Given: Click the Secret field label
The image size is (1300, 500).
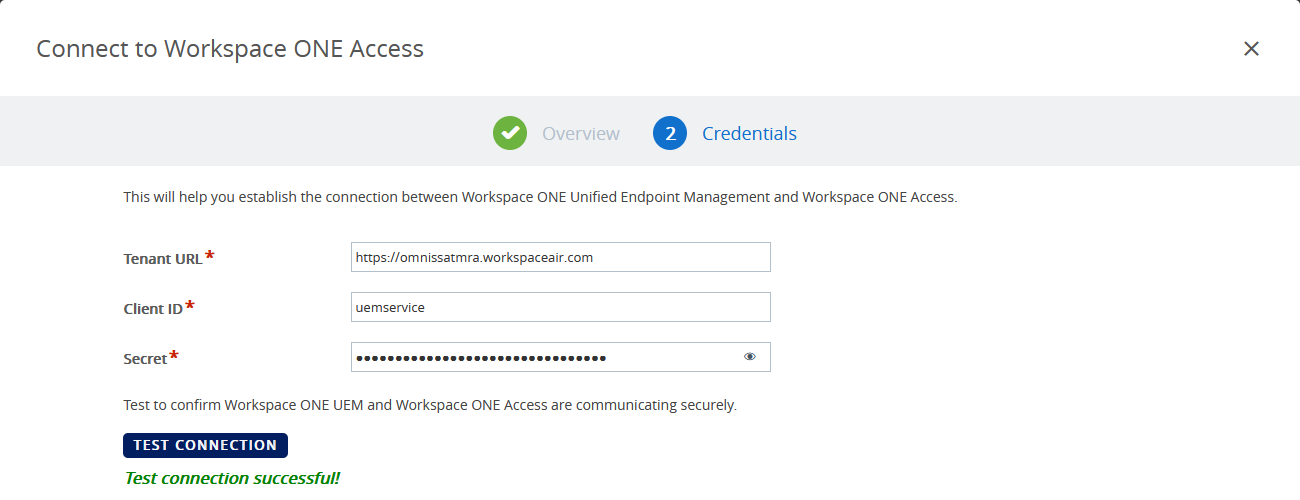Looking at the screenshot, I should pyautogui.click(x=145, y=359).
